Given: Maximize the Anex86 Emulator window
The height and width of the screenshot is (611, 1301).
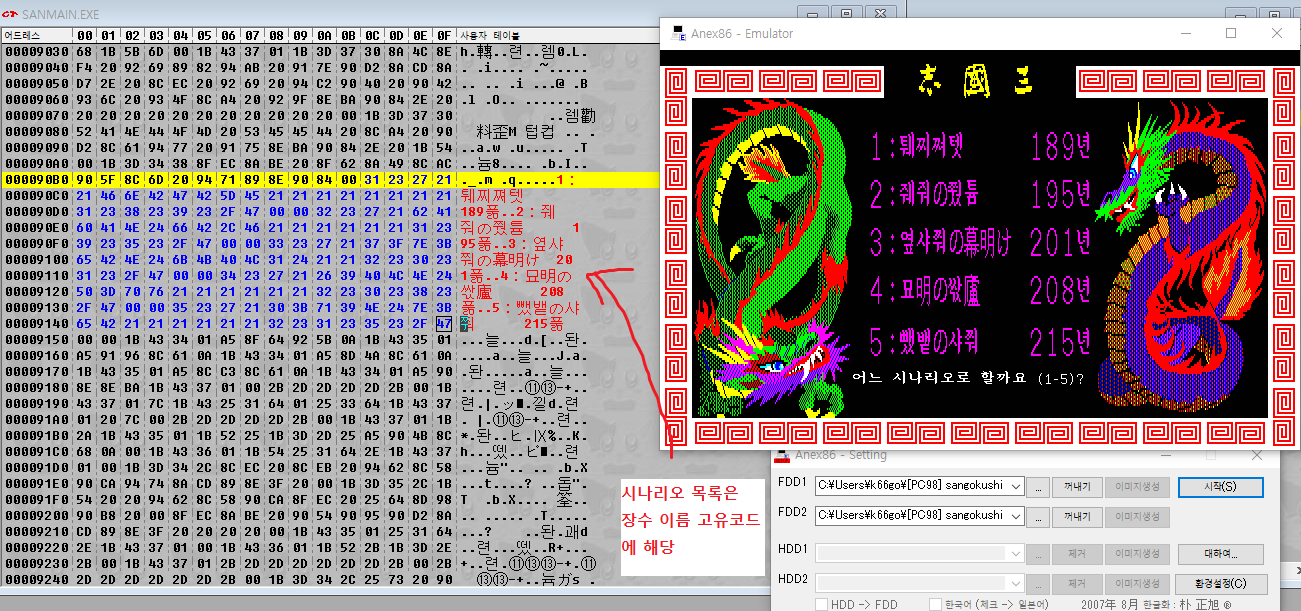Looking at the screenshot, I should [1231, 33].
